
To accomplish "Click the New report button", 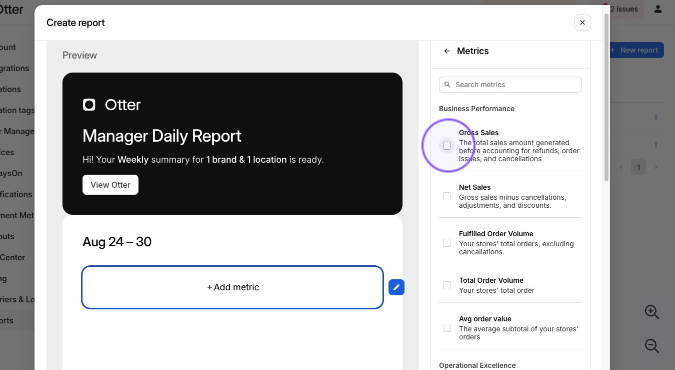I will [x=636, y=50].
